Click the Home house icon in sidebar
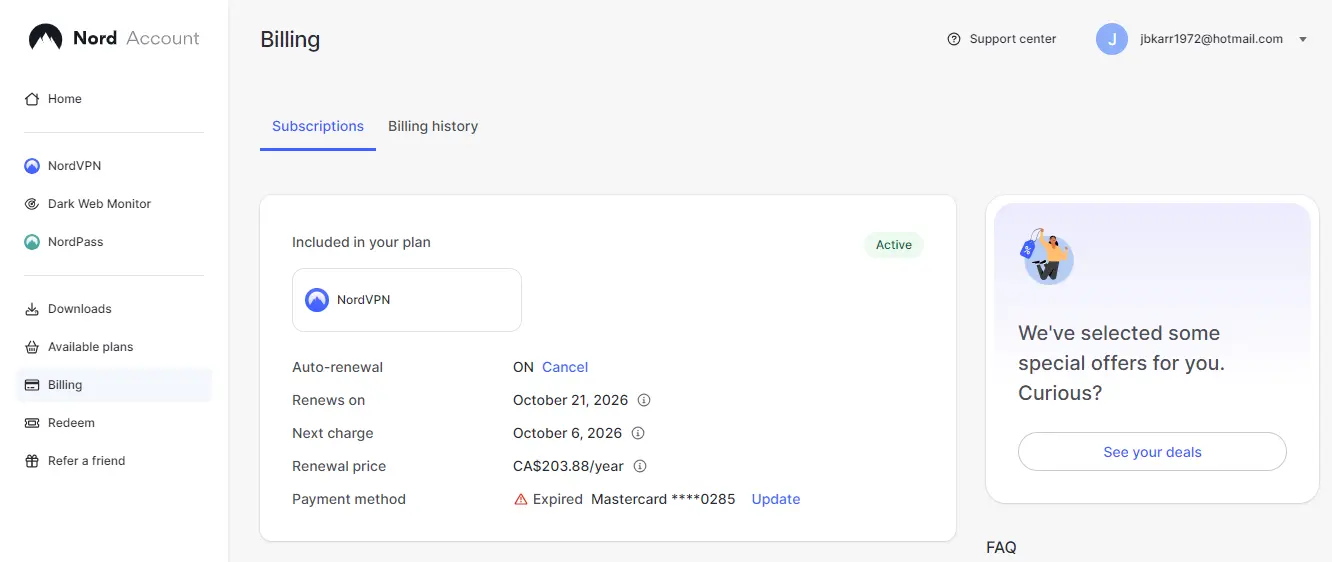Screen dimensions: 1332x562 32,99
